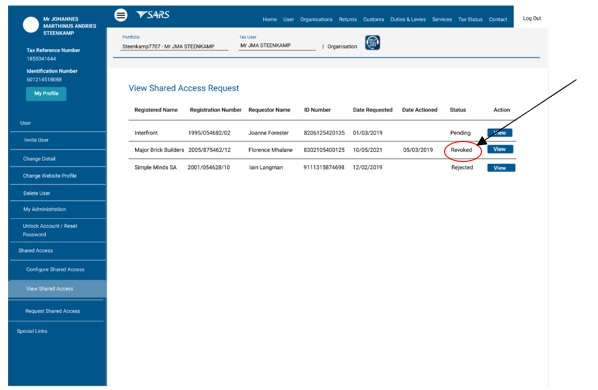Select Invite User in sidebar
This screenshot has width=598, height=390.
pos(36,140)
